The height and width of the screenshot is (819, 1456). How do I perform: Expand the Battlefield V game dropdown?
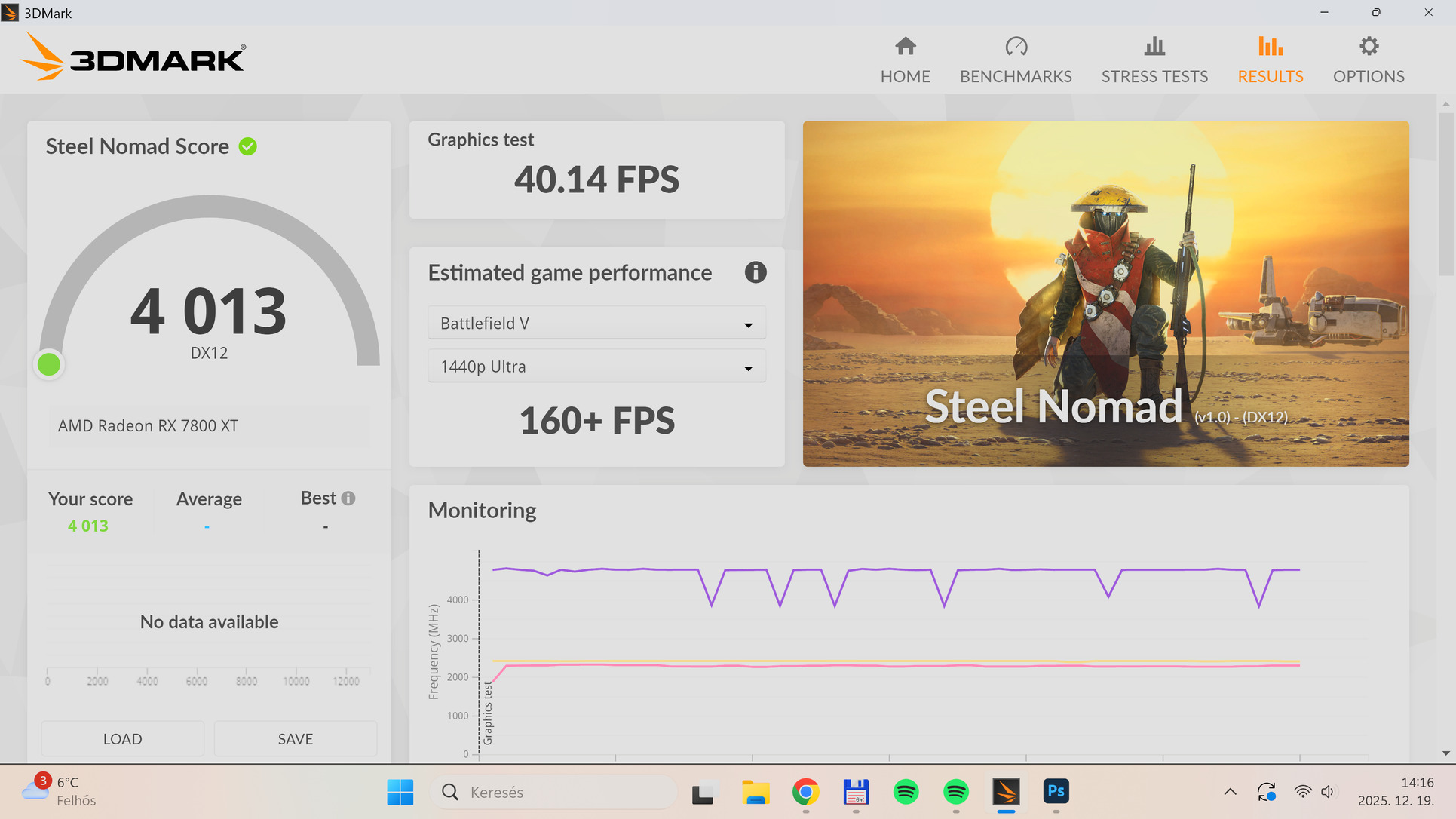pos(596,324)
